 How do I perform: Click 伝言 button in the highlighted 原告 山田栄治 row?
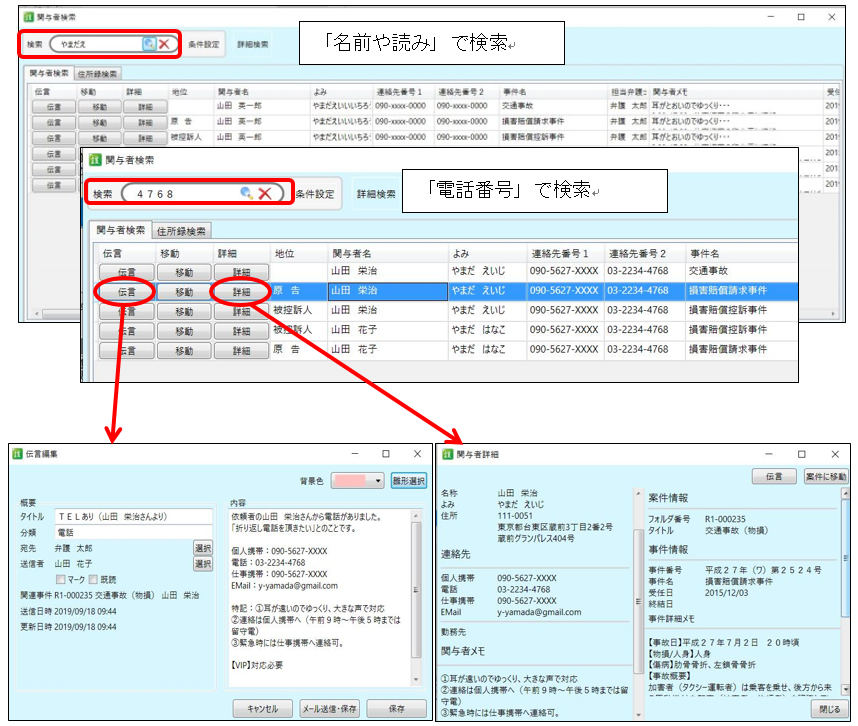tap(127, 292)
